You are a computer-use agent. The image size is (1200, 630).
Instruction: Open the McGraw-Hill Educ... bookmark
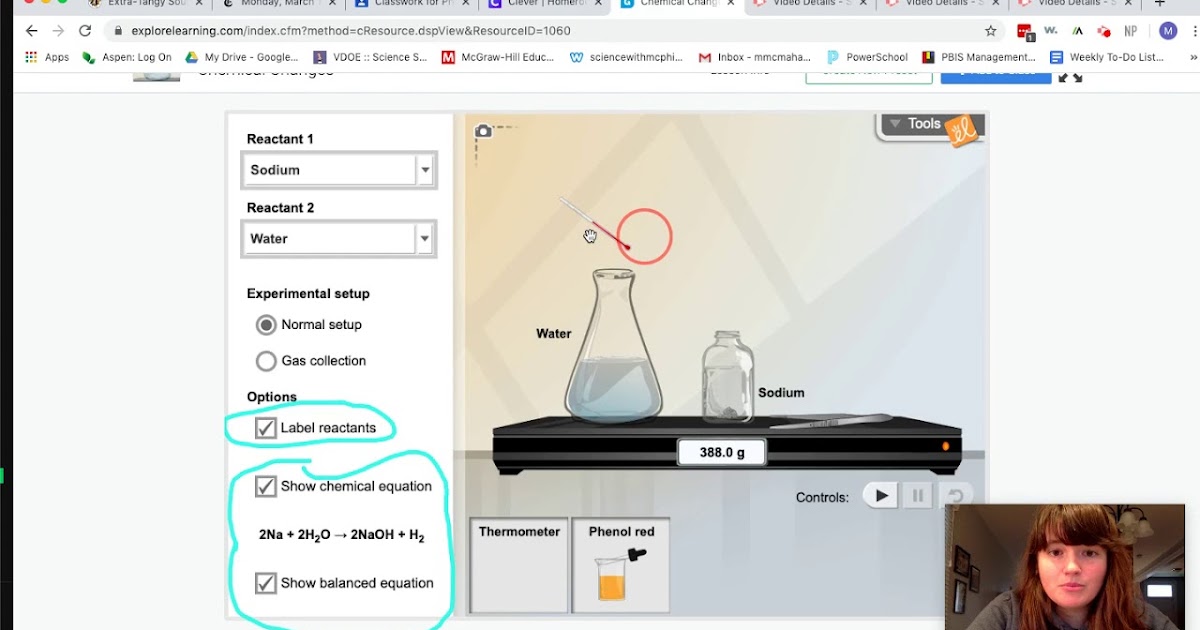pos(498,57)
